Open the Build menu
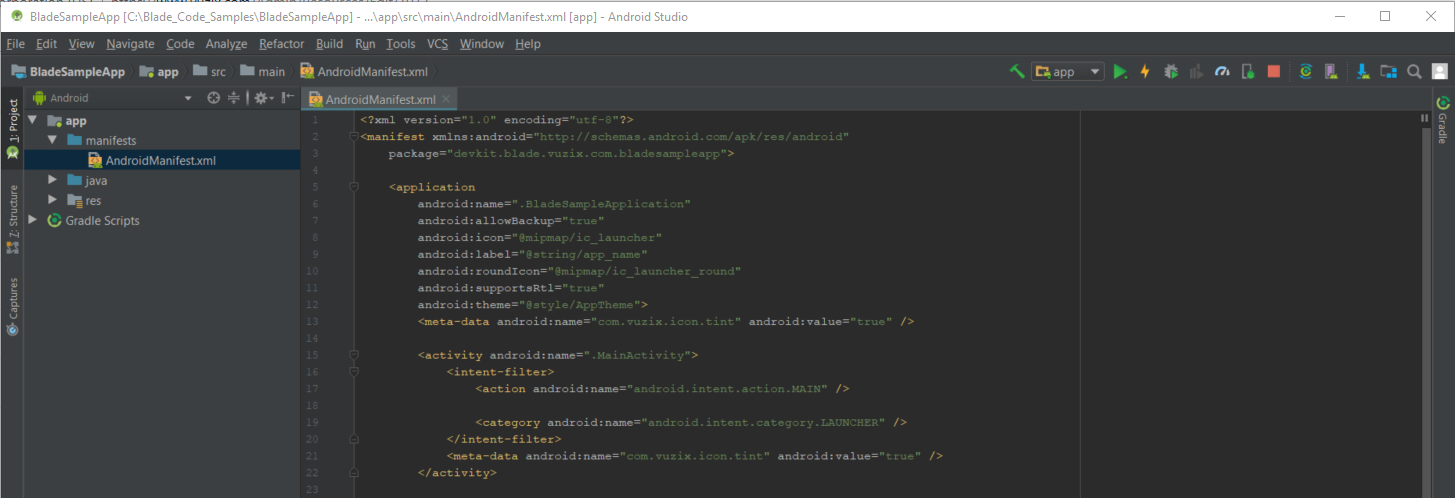The height and width of the screenshot is (498, 1455). click(329, 44)
